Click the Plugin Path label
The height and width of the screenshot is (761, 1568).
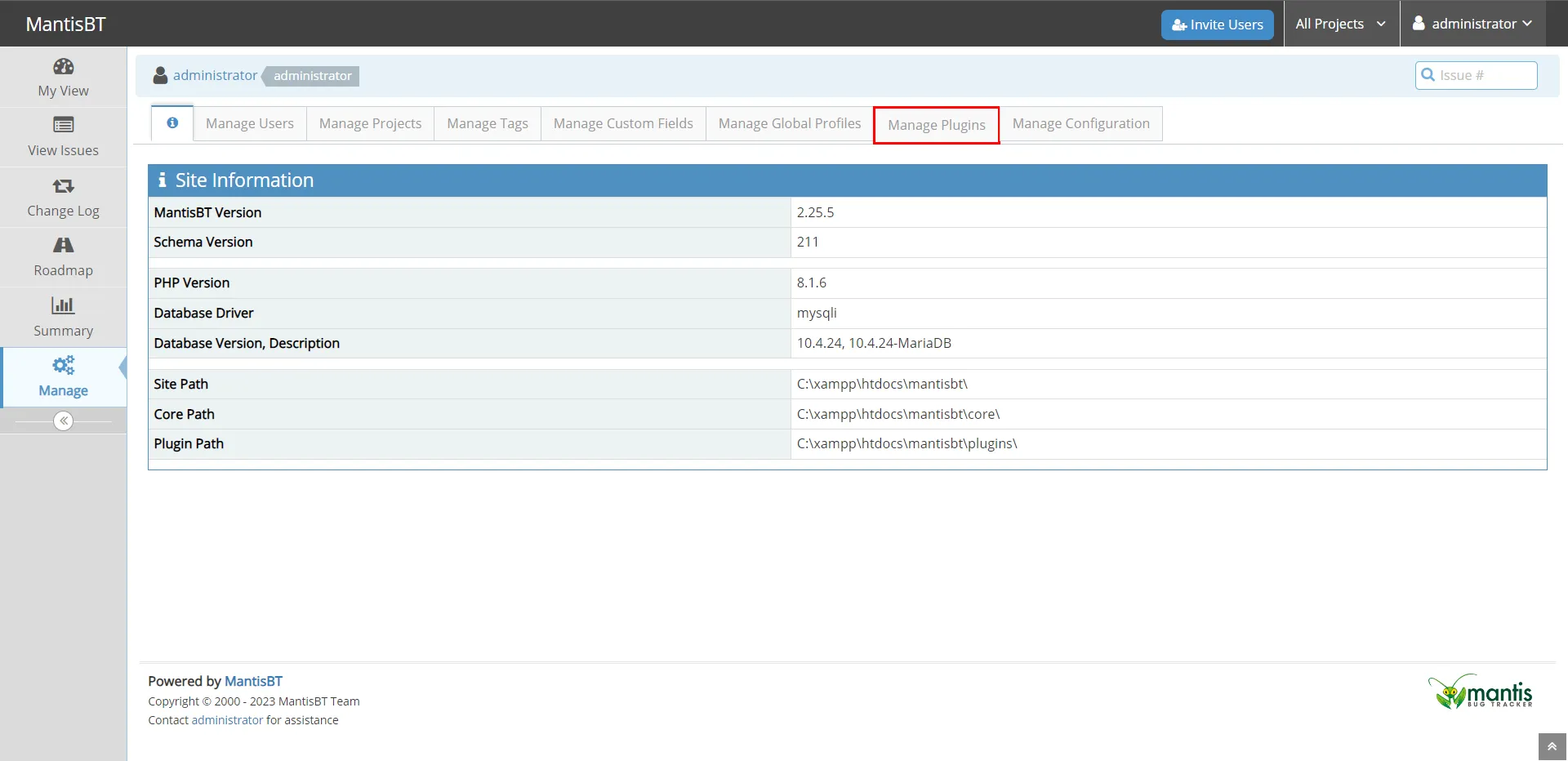(x=189, y=443)
